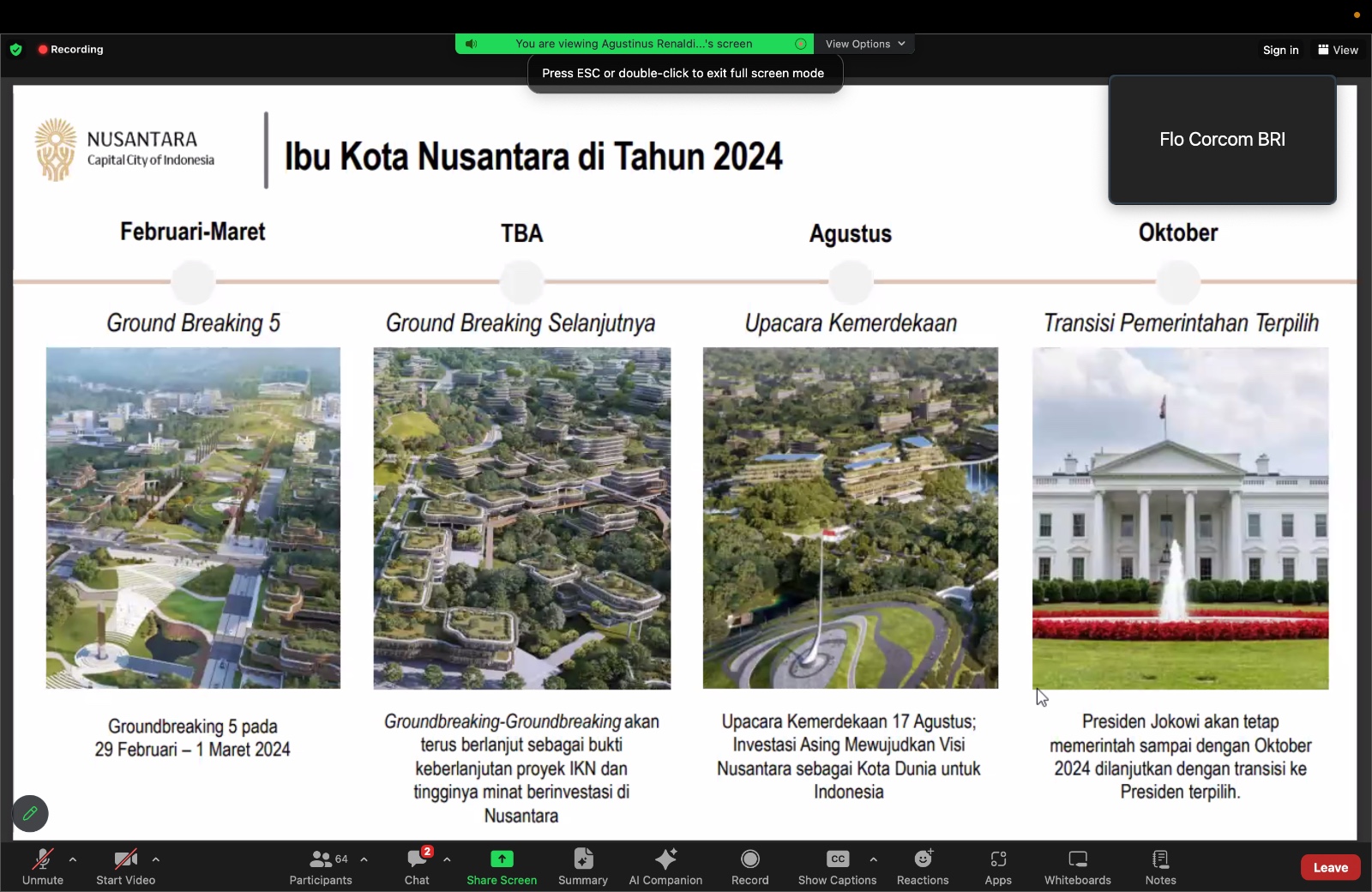Viewport: 1372px width, 892px height.
Task: Open the Notes panel
Action: (x=1160, y=866)
